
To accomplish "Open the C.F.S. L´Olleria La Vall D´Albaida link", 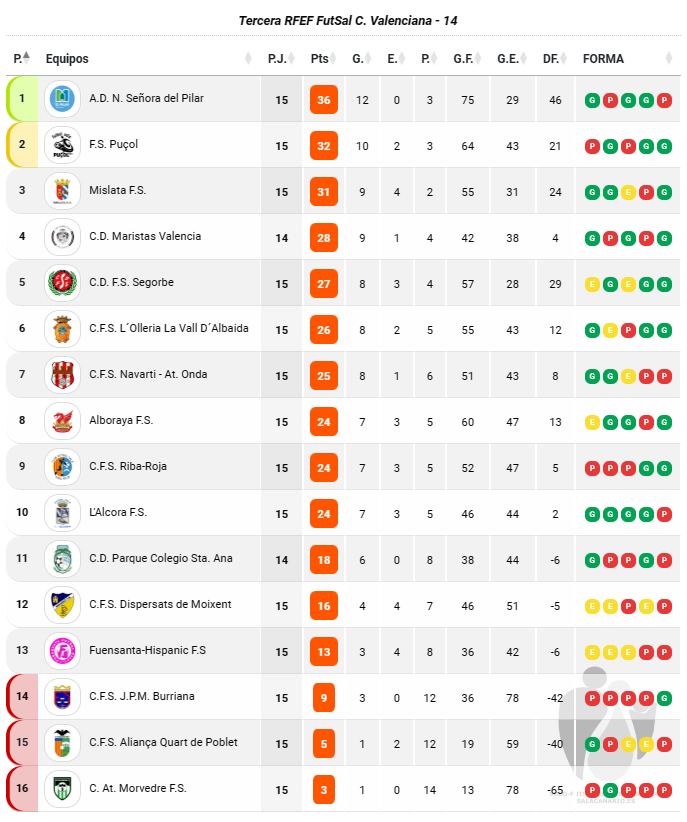I will click(168, 329).
